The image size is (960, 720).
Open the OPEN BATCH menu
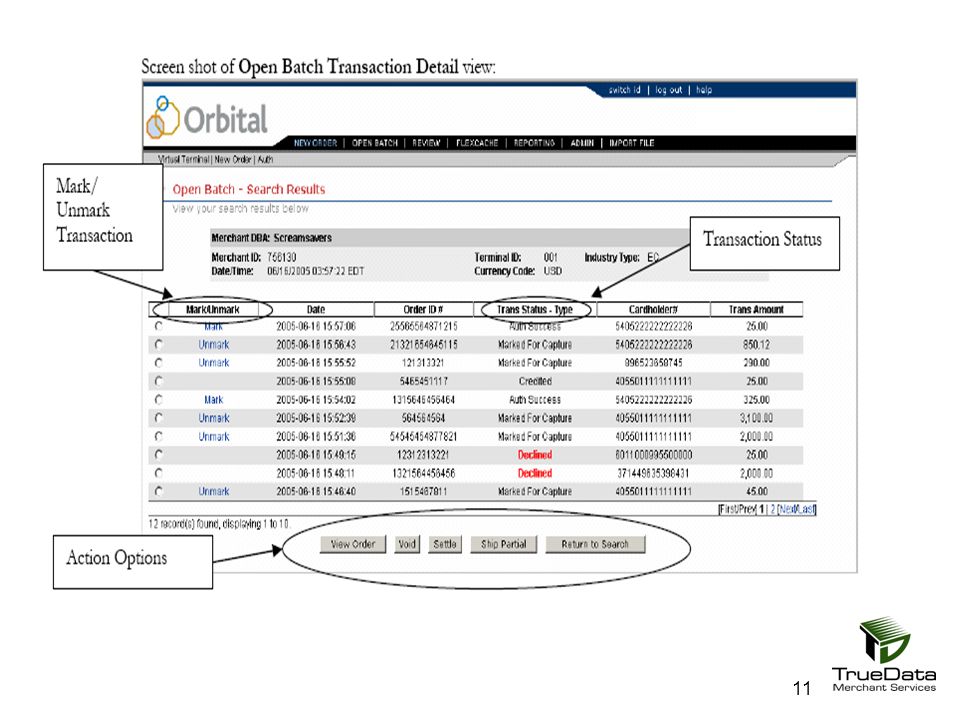point(375,143)
